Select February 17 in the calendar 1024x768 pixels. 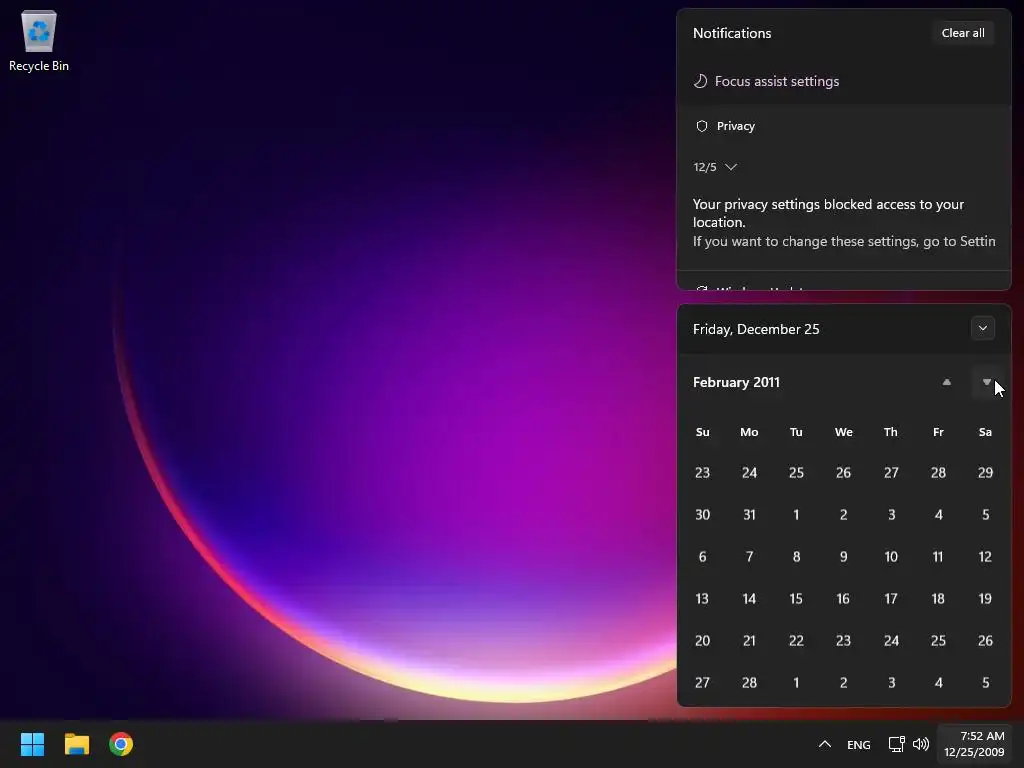click(x=891, y=598)
